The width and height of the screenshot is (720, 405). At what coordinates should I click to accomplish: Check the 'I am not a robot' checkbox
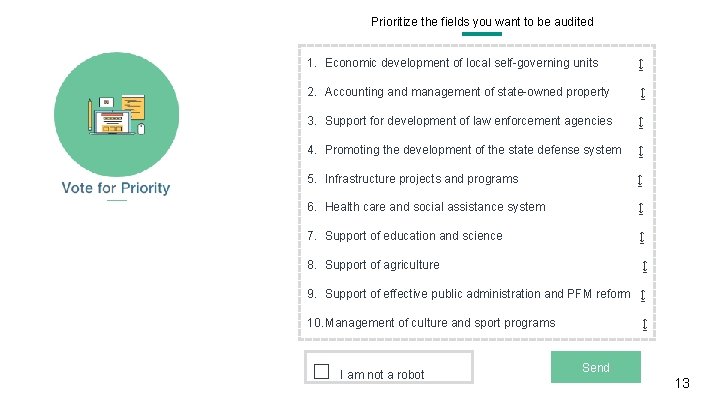(321, 372)
